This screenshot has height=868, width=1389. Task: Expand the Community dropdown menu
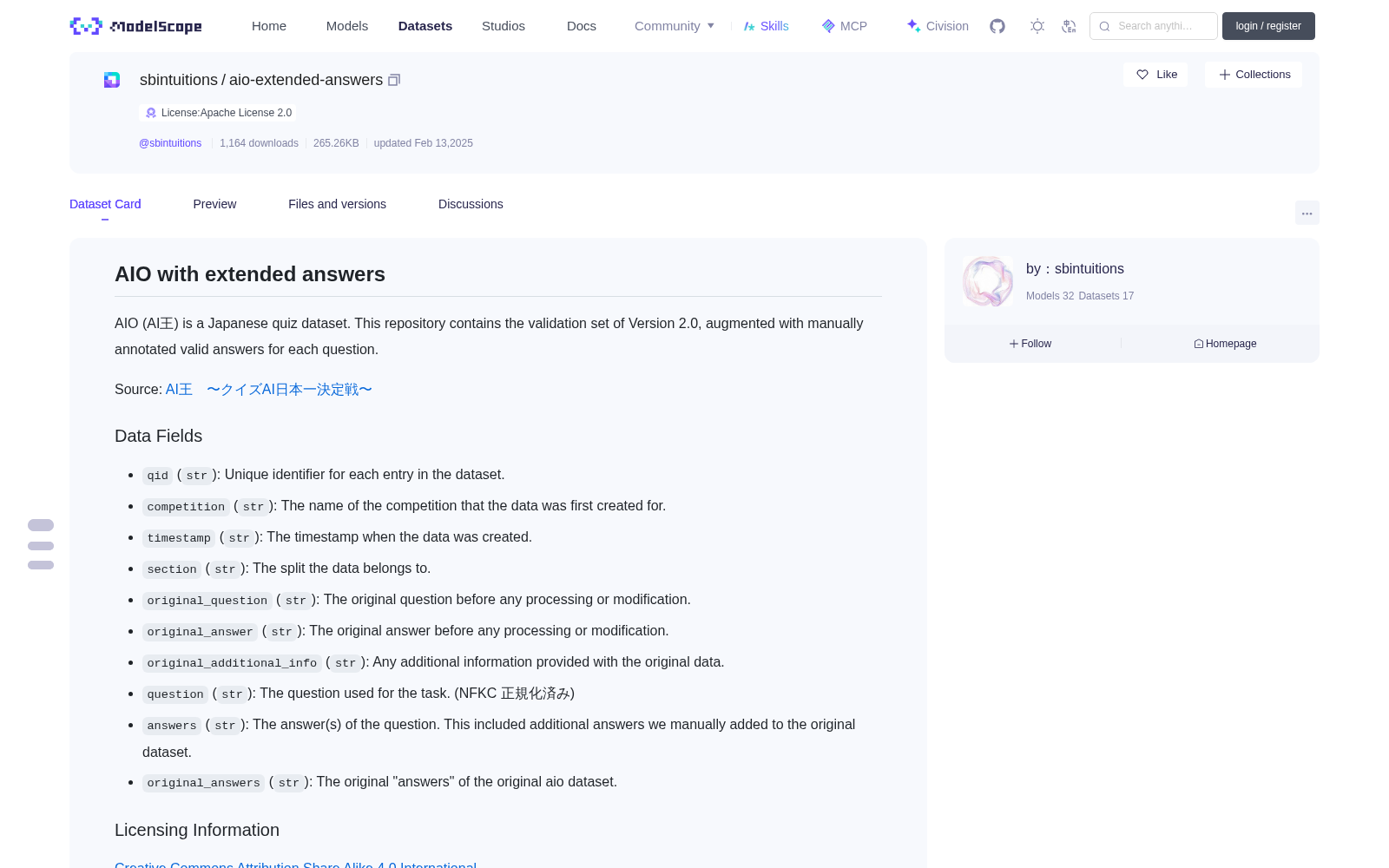(x=675, y=26)
